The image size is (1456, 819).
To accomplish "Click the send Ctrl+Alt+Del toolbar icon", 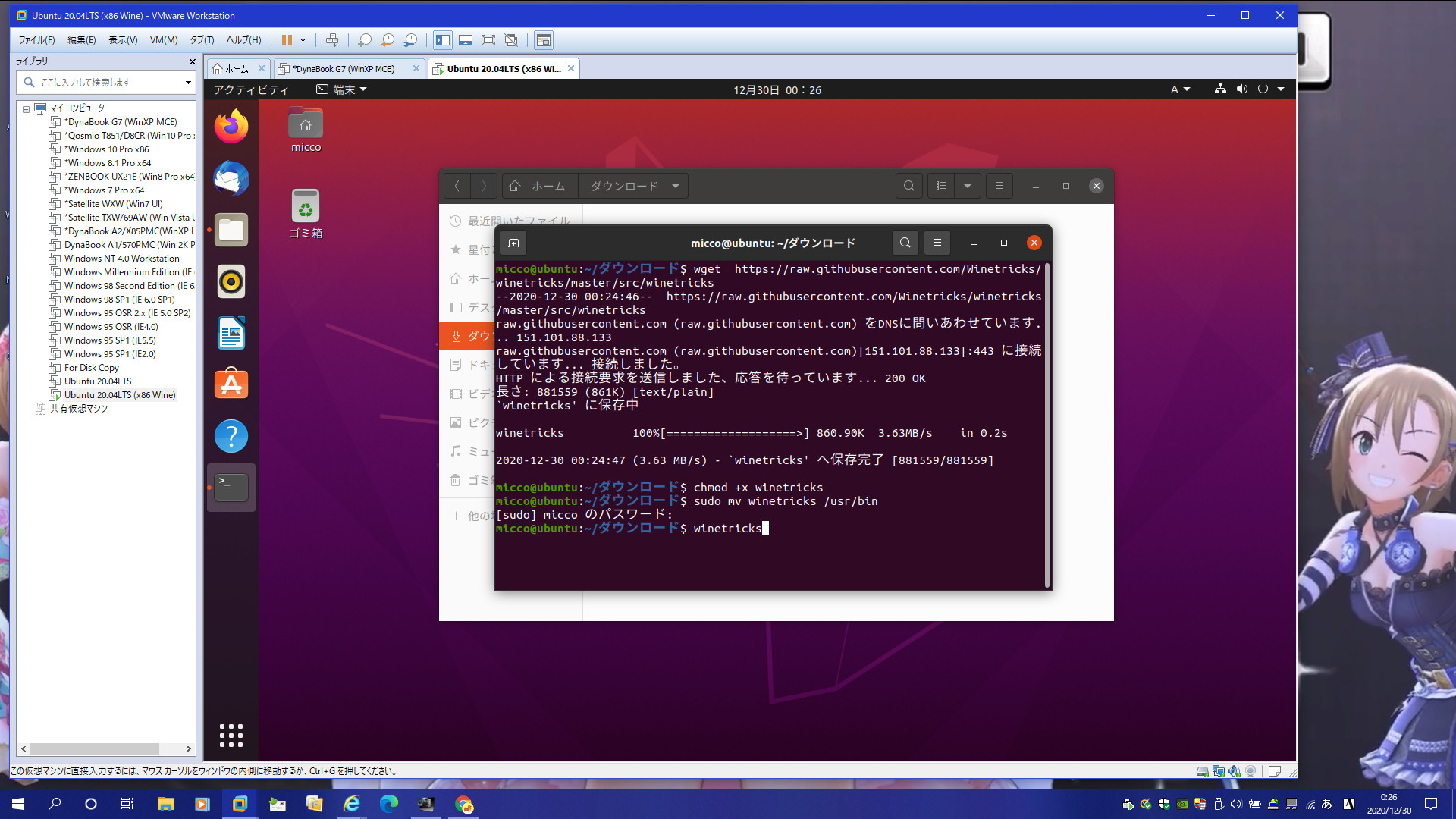I will [332, 40].
